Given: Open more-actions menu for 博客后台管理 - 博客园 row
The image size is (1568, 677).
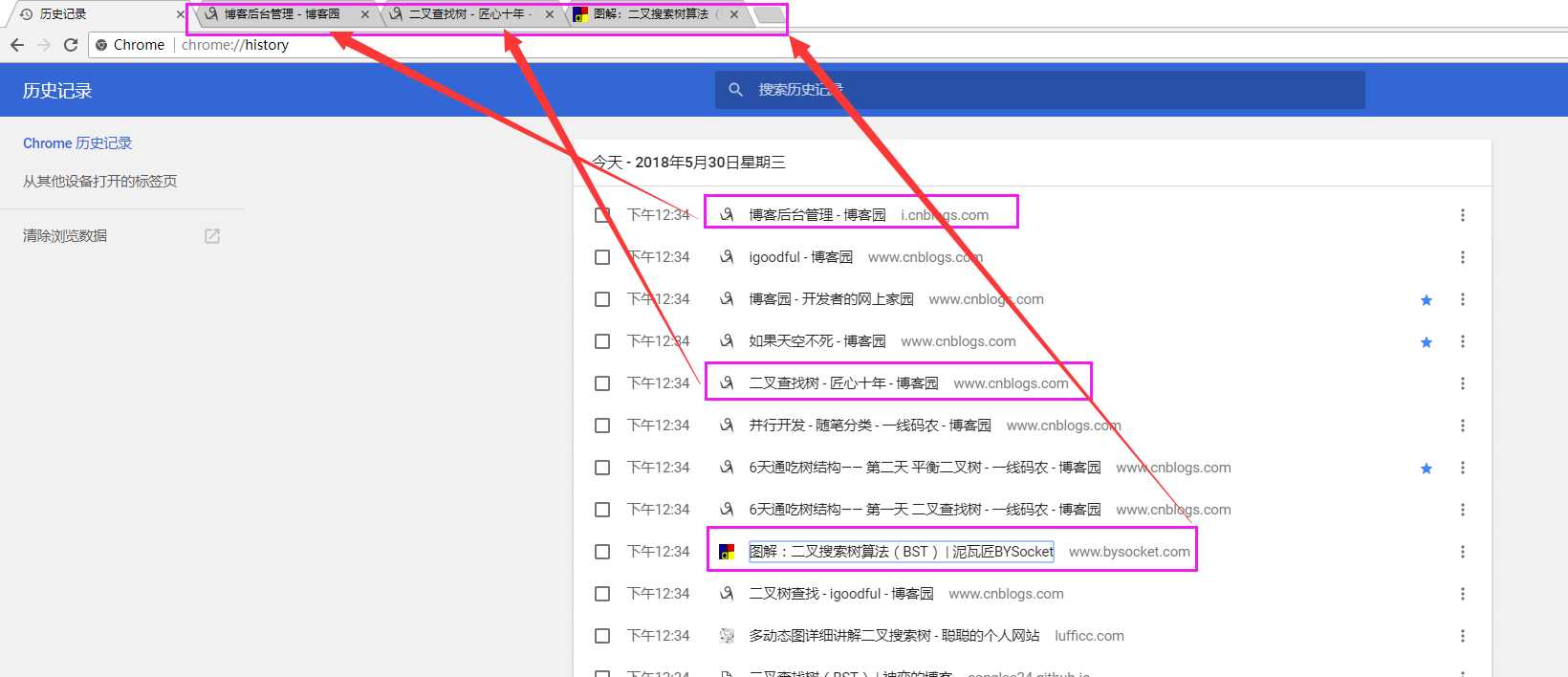Looking at the screenshot, I should (x=1463, y=215).
